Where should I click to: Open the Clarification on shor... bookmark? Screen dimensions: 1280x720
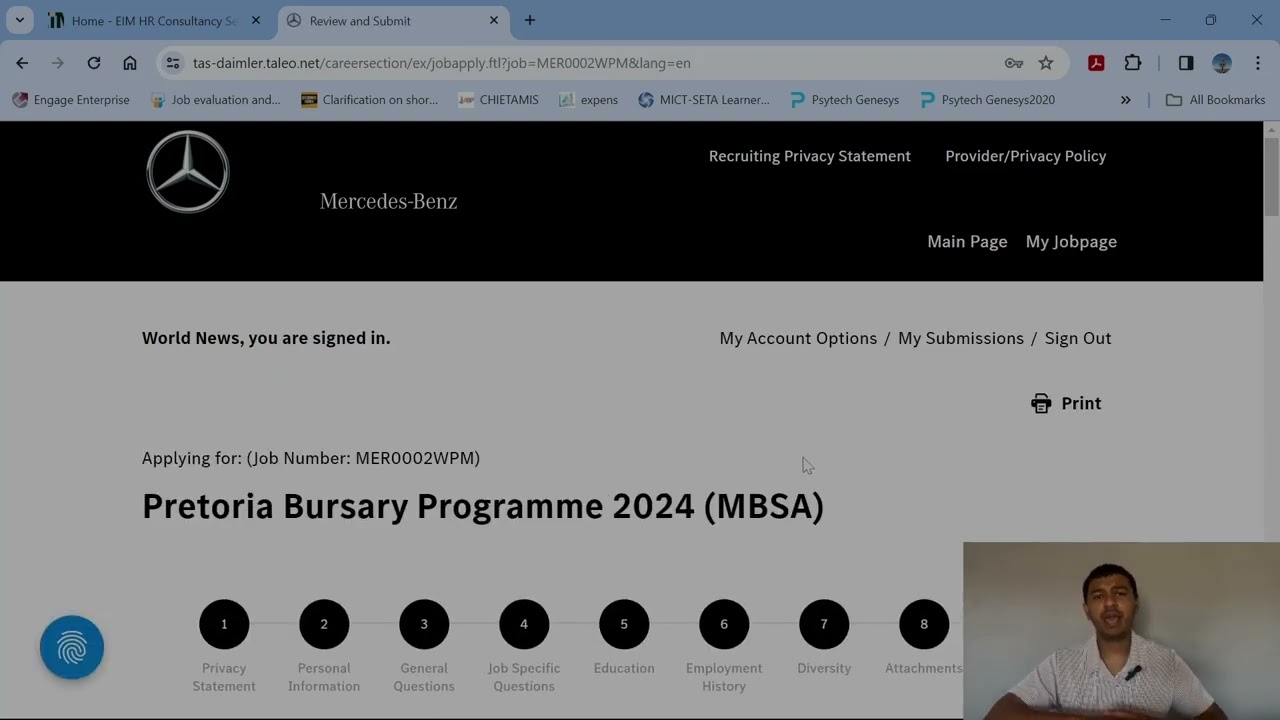(369, 100)
